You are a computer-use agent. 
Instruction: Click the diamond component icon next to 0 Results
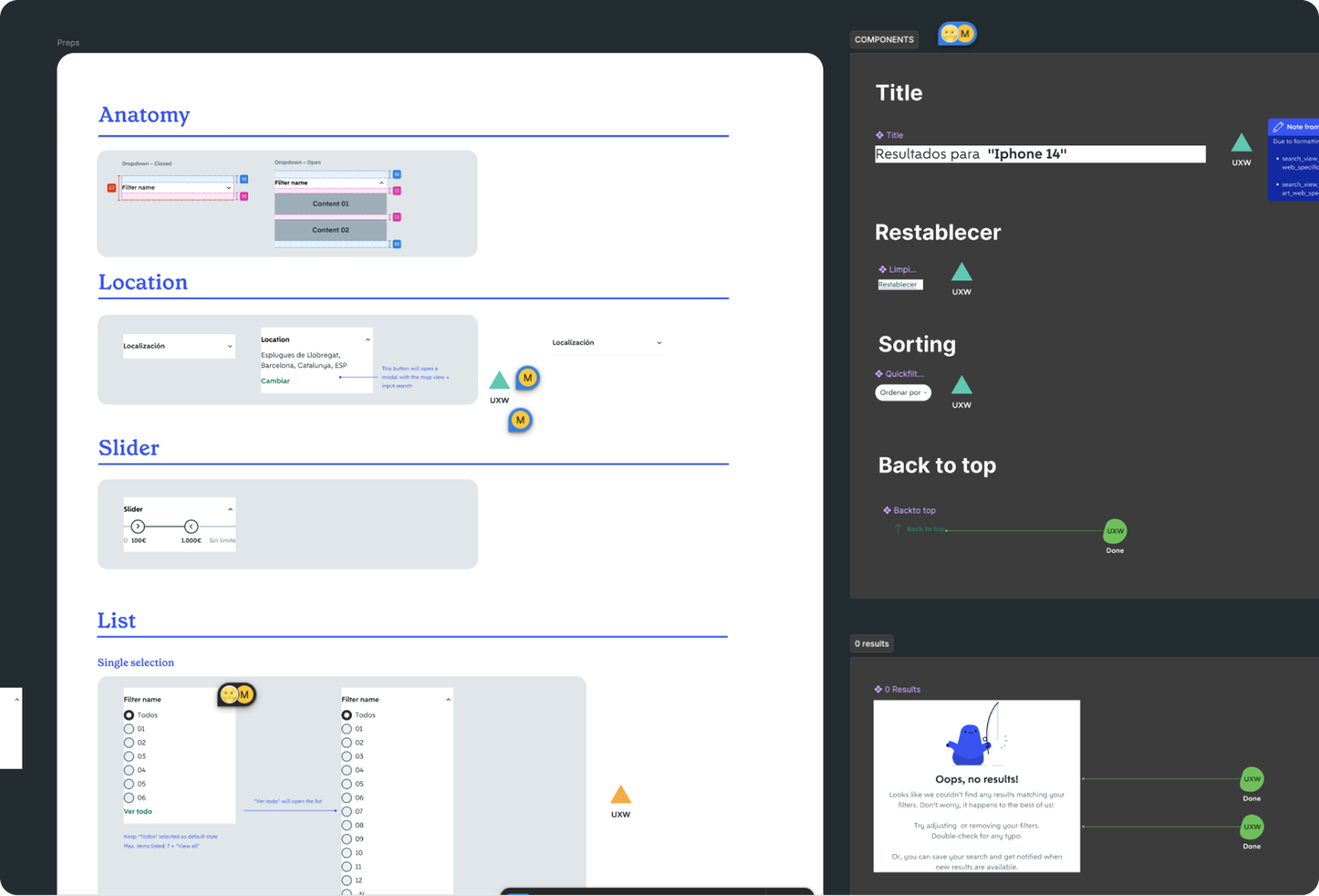(x=878, y=689)
